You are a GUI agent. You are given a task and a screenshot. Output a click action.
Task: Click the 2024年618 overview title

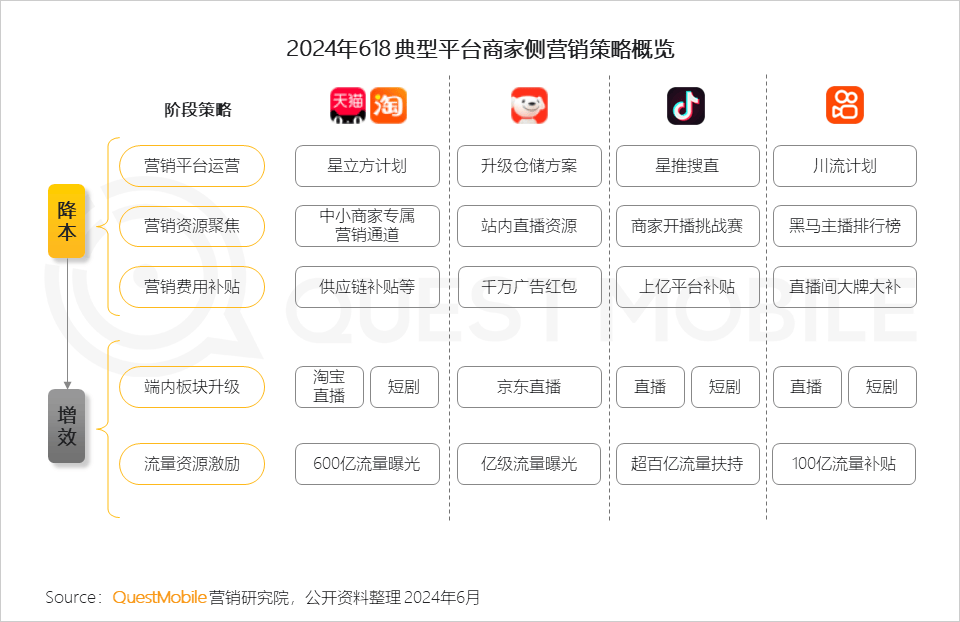pyautogui.click(x=480, y=48)
